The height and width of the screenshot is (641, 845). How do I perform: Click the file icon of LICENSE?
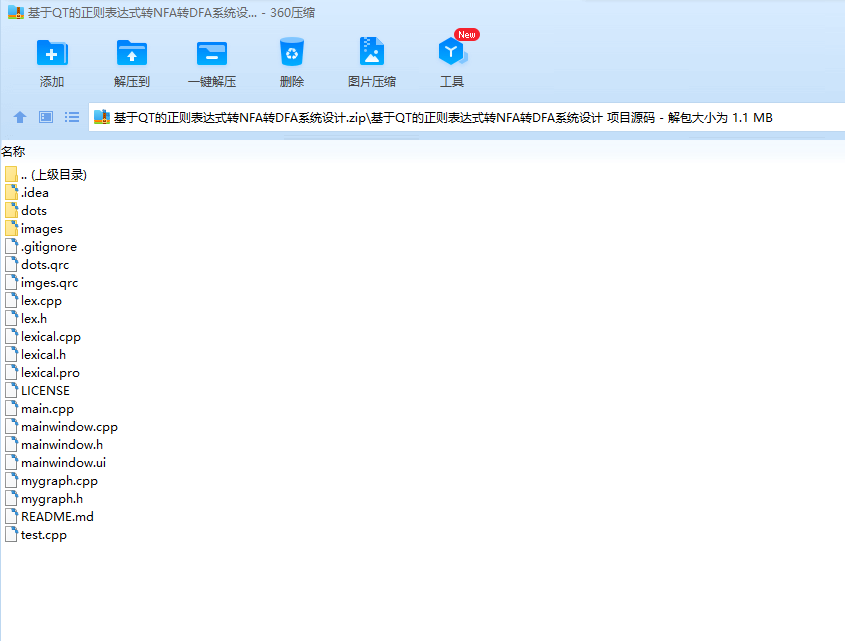click(x=11, y=390)
